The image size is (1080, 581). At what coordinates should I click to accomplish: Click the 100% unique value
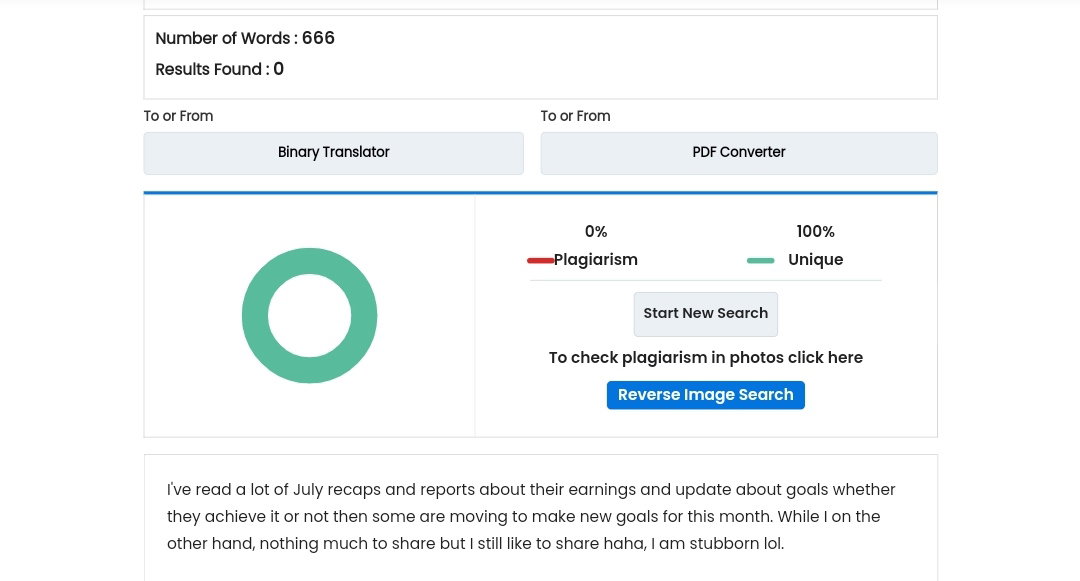click(816, 232)
